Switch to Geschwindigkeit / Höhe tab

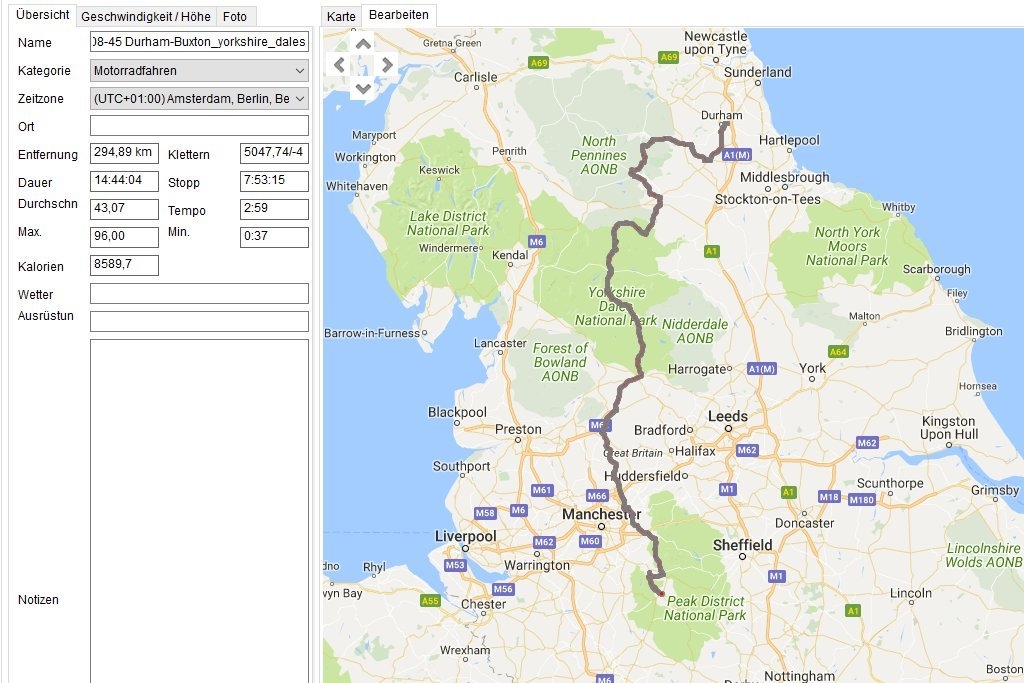[146, 17]
